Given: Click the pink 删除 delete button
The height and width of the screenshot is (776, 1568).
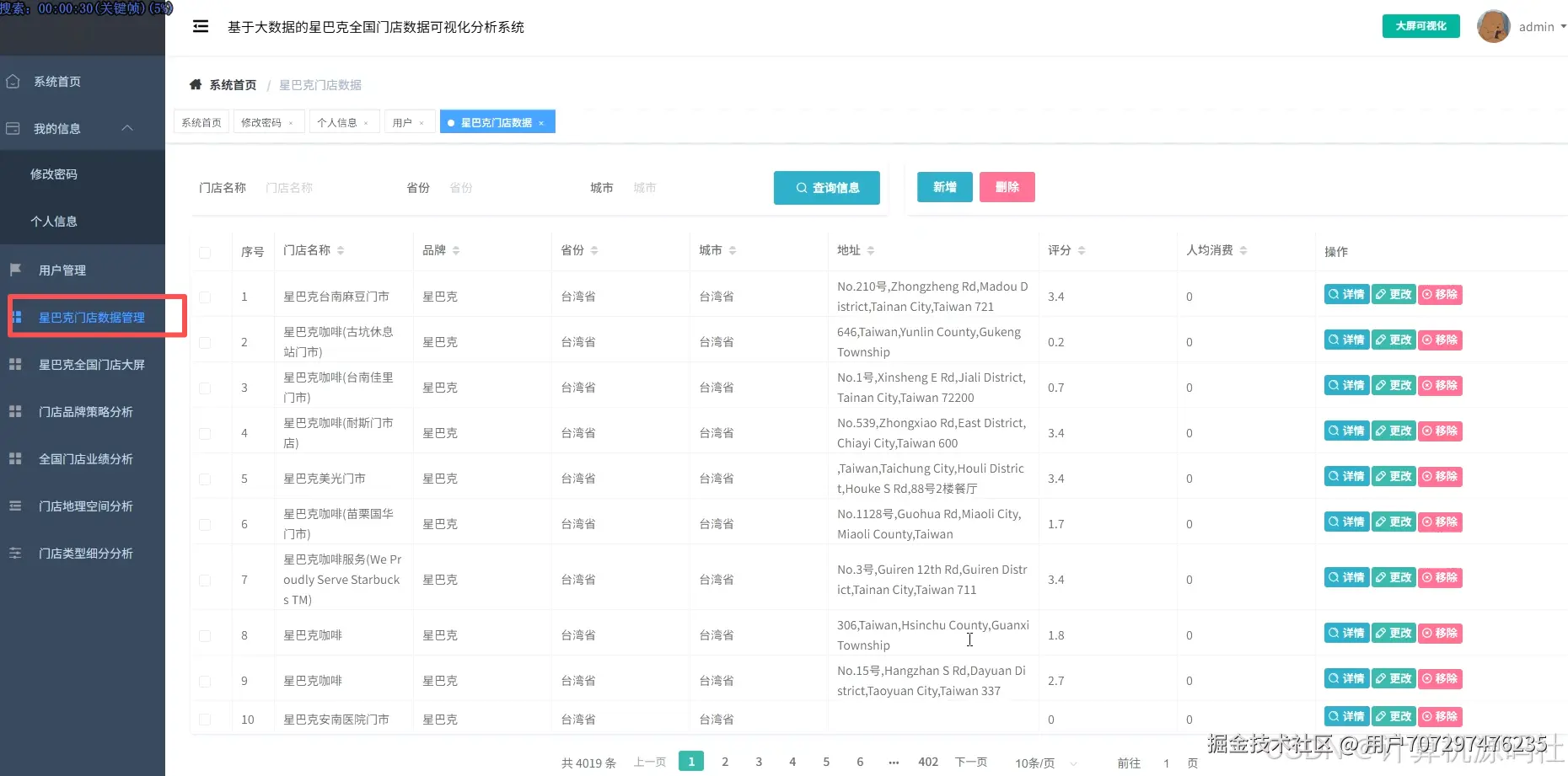Looking at the screenshot, I should (x=1007, y=187).
